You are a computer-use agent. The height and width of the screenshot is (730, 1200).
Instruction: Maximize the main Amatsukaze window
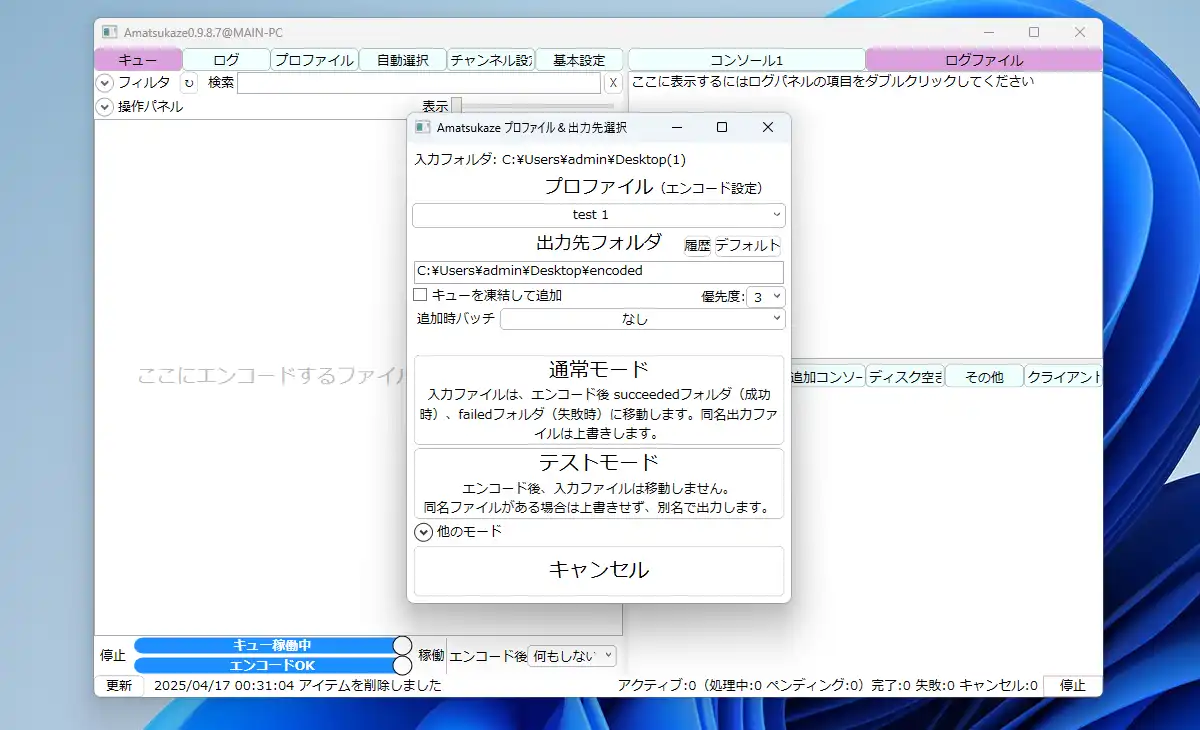pyautogui.click(x=1034, y=33)
